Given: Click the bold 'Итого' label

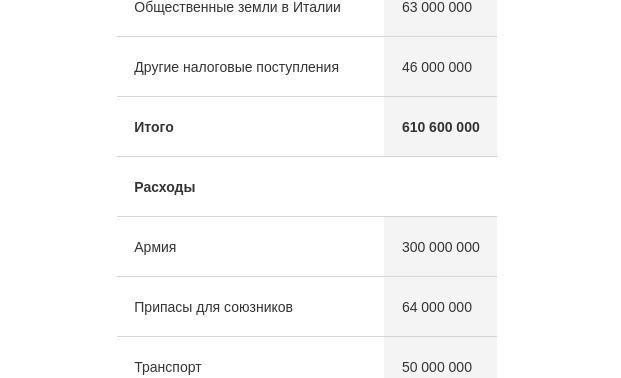Looking at the screenshot, I should click(154, 127).
